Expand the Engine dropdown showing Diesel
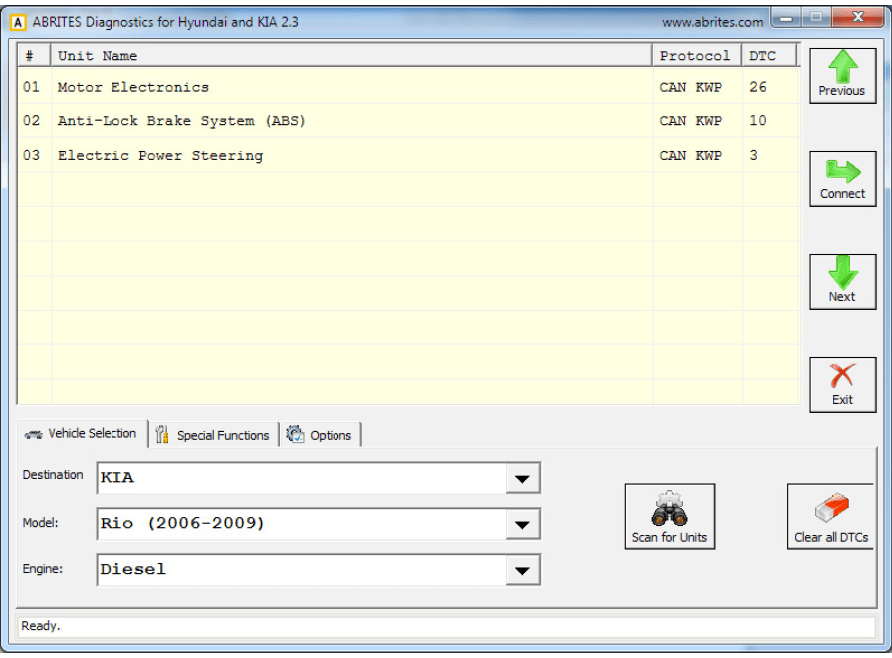892x658 pixels. 521,570
